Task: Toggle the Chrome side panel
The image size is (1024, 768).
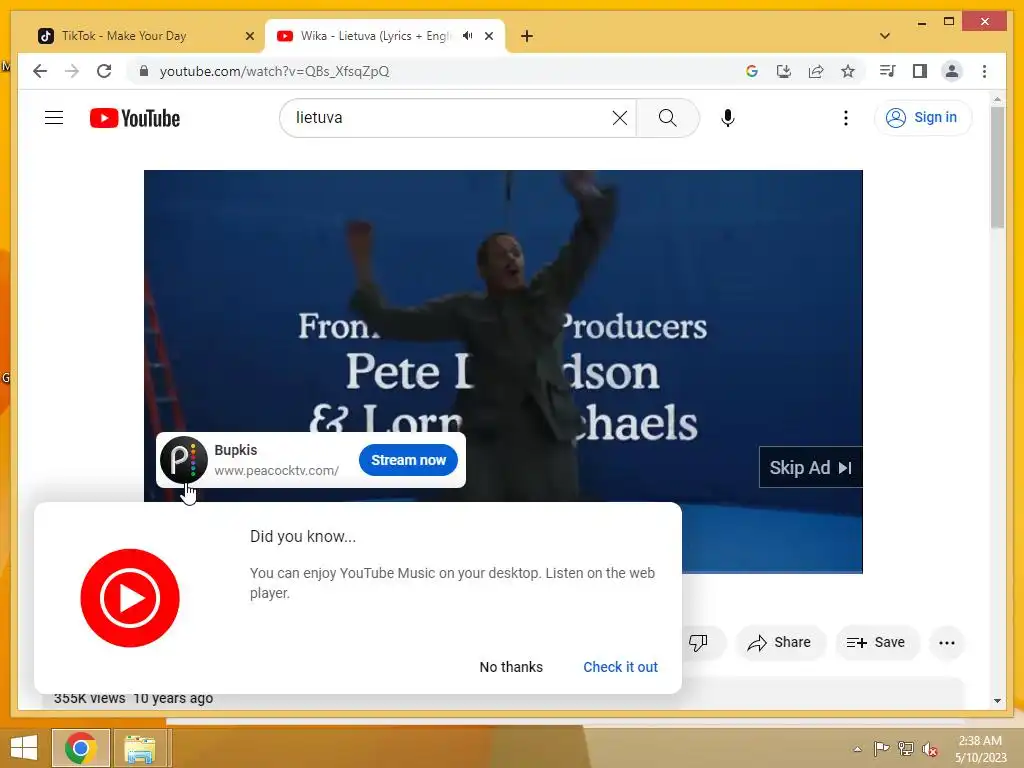Action: 920,71
